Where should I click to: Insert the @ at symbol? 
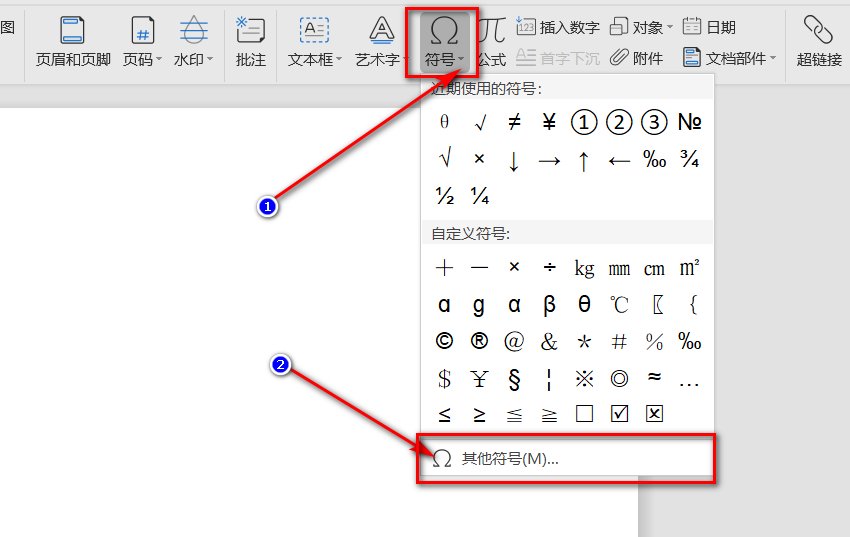514,341
